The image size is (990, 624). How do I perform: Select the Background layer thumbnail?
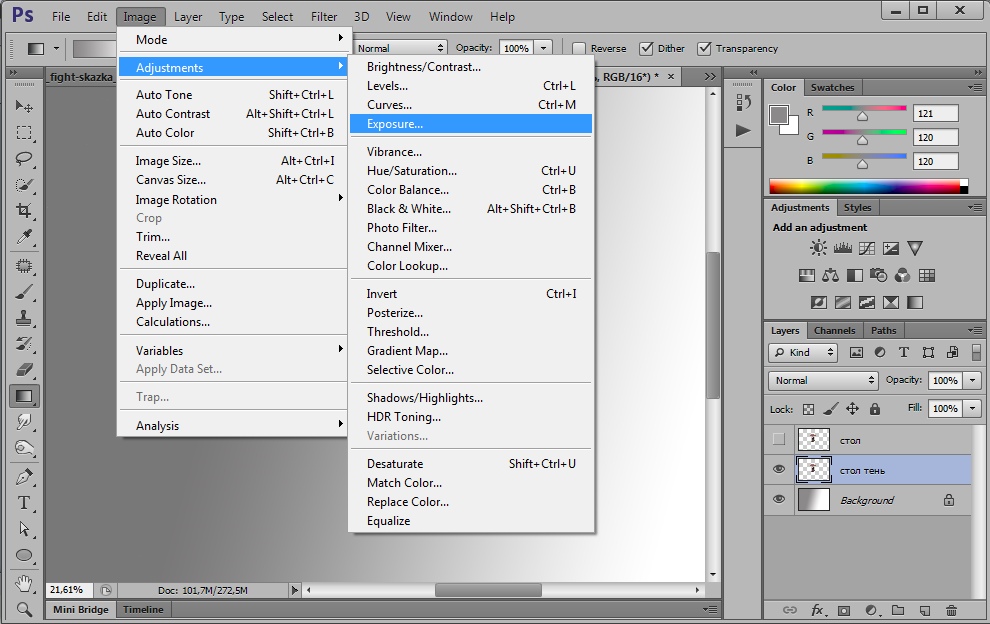click(813, 500)
